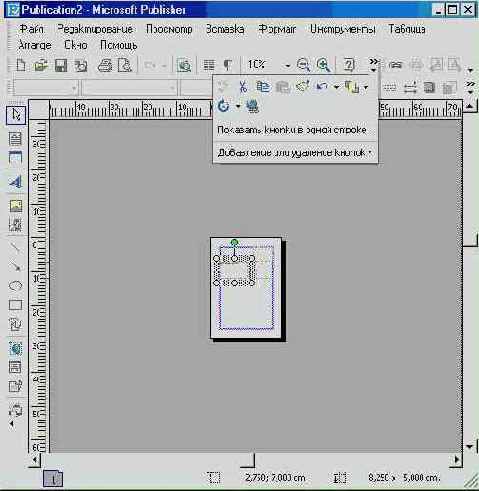Select the WordArt tool
This screenshot has width=479, height=491.
coord(15,182)
